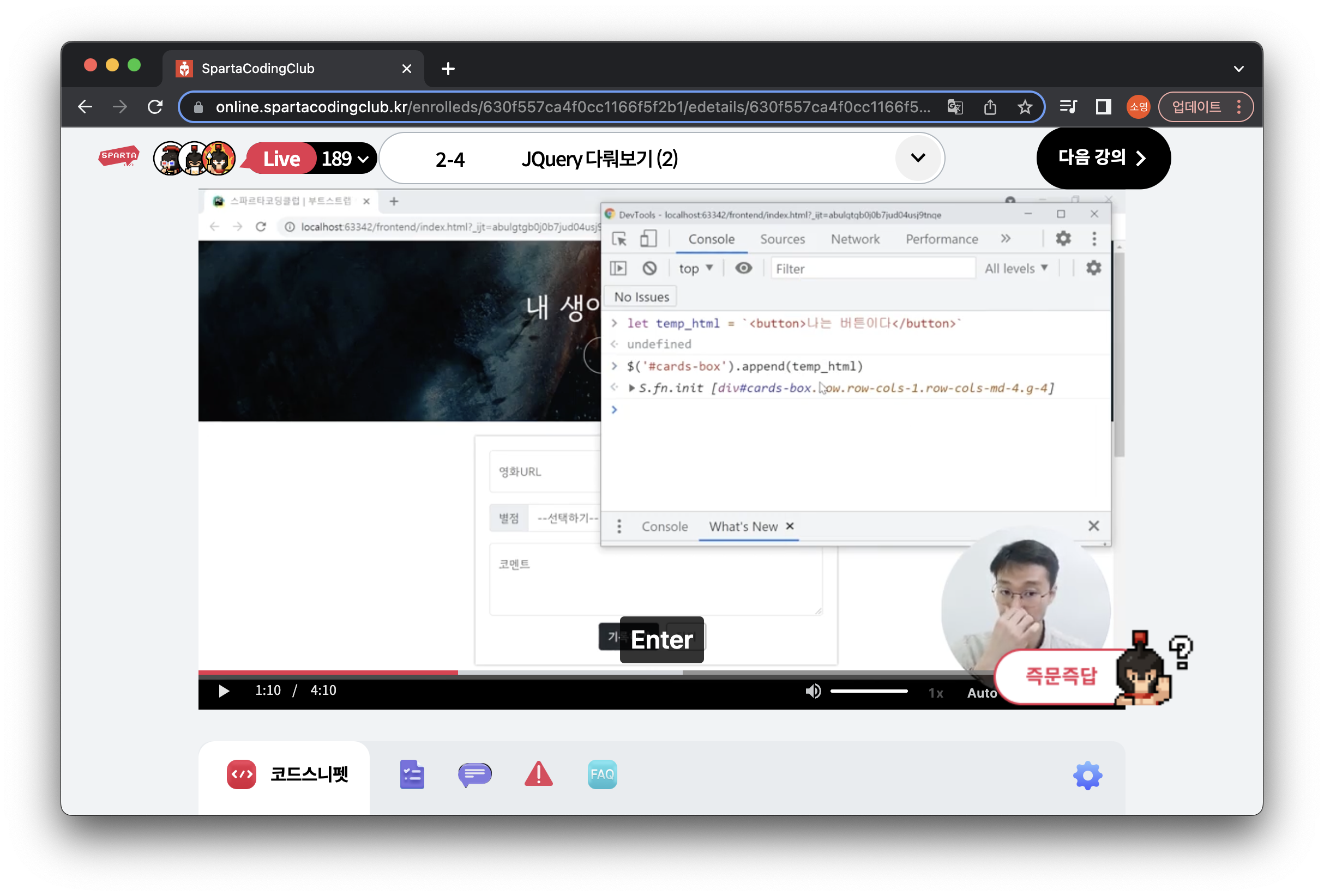Close the SpartaCodingClub tab
The width and height of the screenshot is (1324, 896).
click(x=406, y=69)
